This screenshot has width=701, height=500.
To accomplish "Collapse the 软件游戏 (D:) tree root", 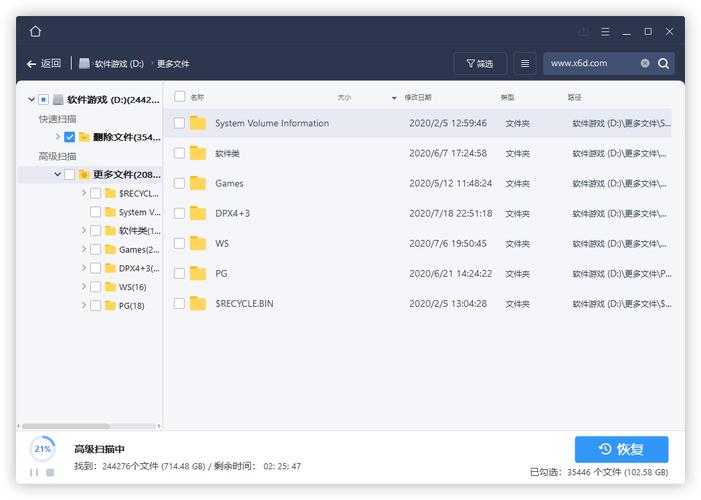I will pyautogui.click(x=31, y=99).
